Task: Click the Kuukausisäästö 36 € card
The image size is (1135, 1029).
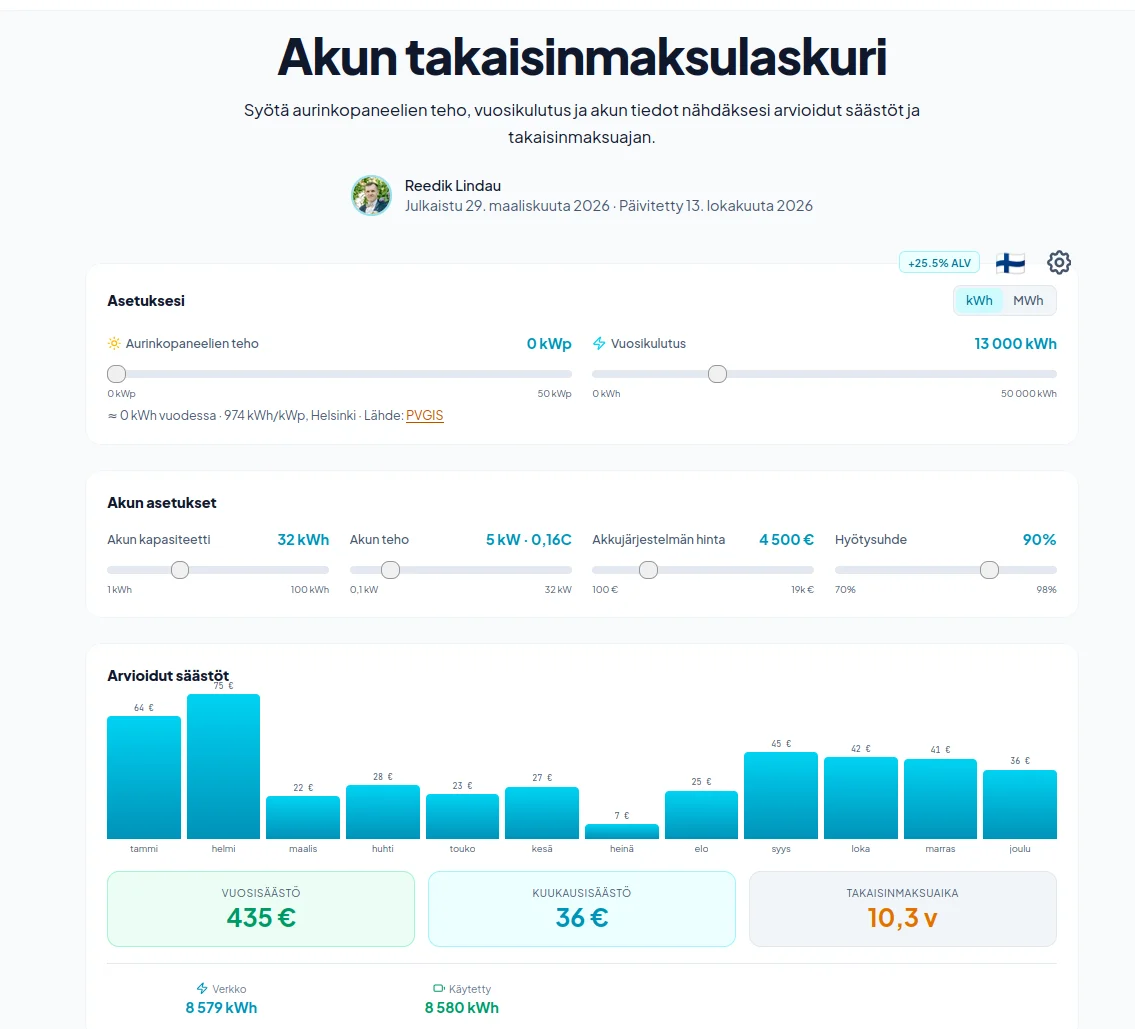Action: [582, 909]
